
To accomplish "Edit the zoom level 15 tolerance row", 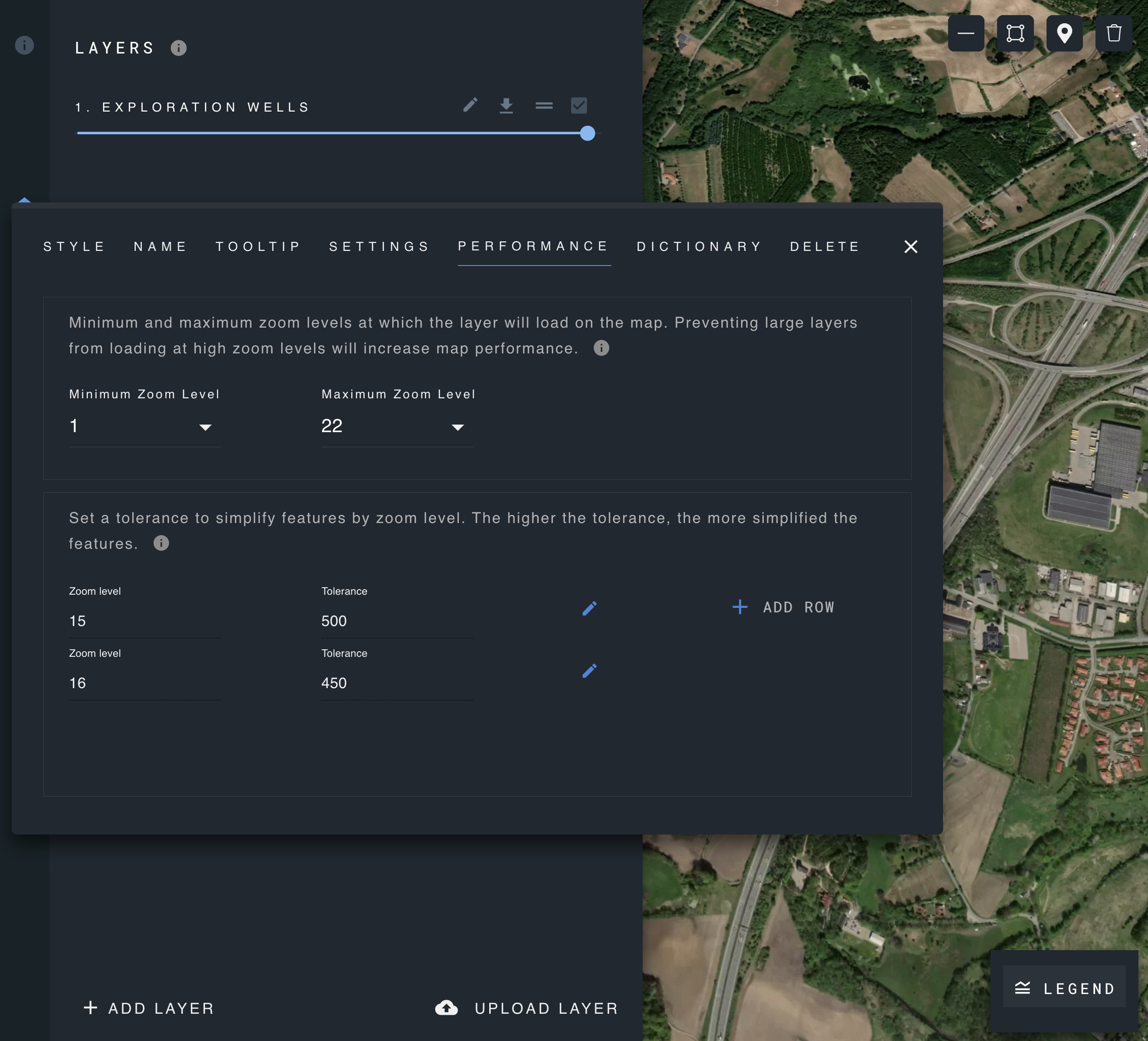I will tap(590, 608).
